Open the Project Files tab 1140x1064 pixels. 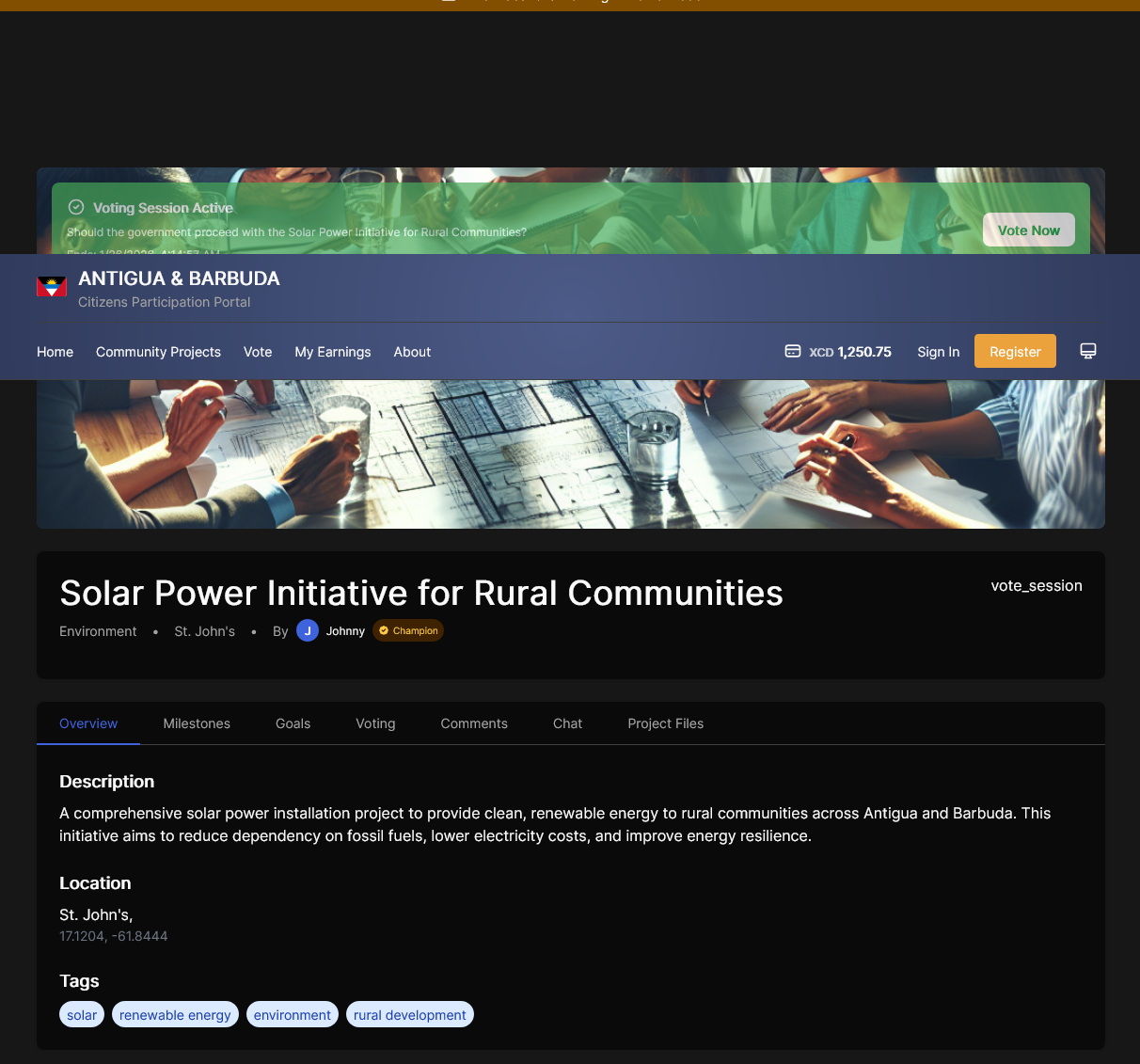pyautogui.click(x=665, y=723)
